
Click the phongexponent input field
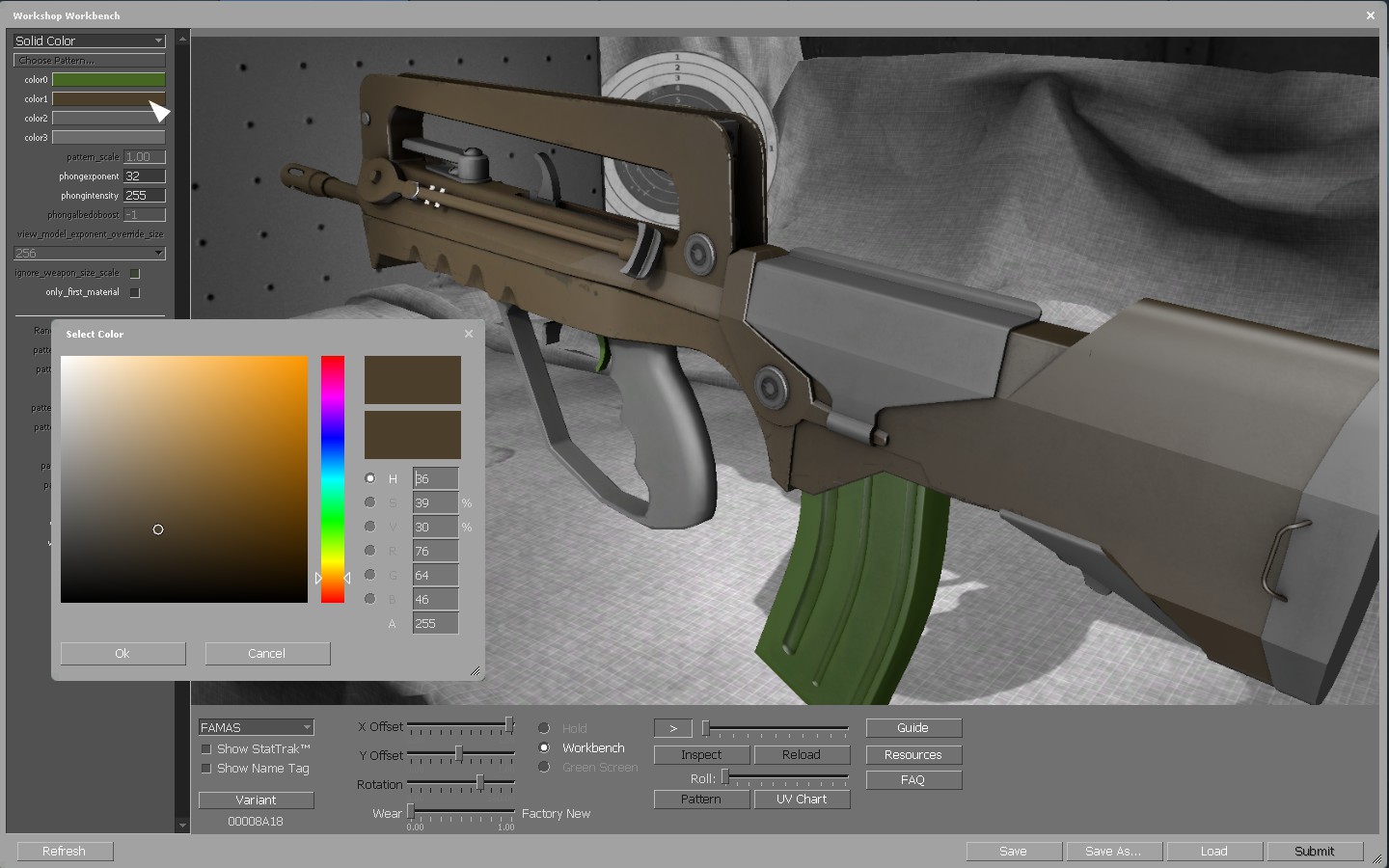pos(145,176)
